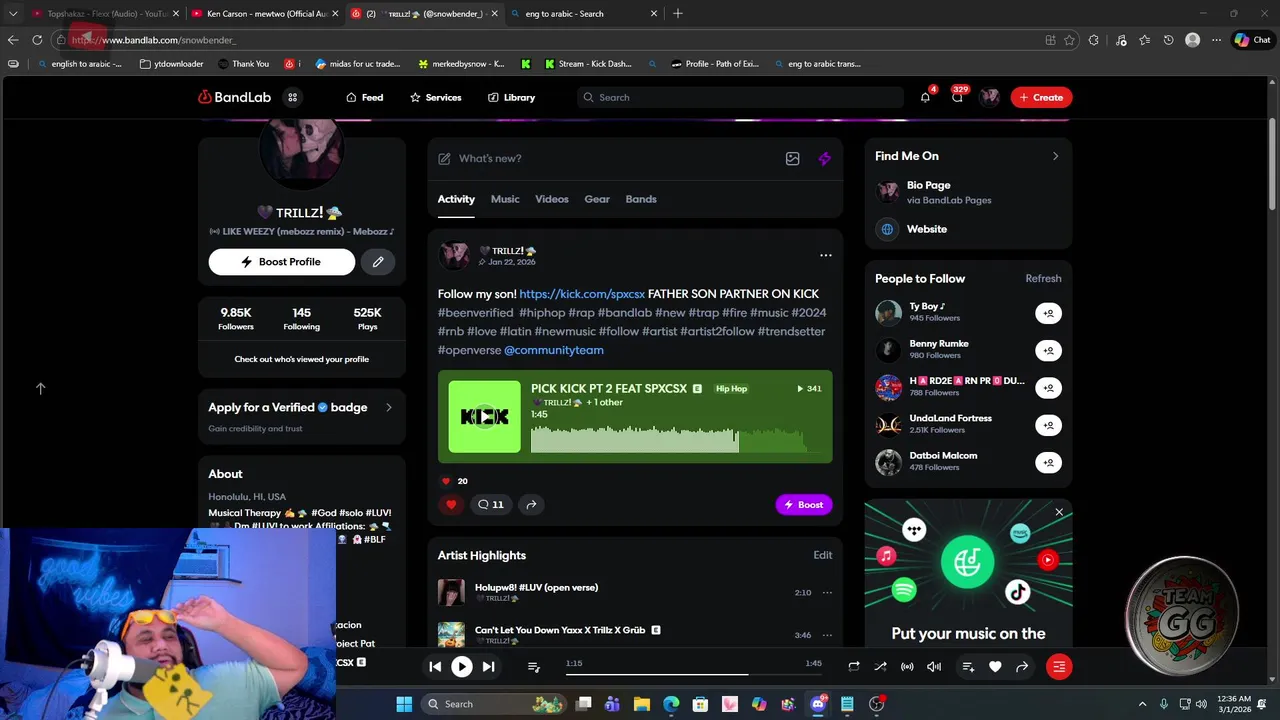1280x720 pixels.
Task: Follow Datboi Malcom from suggestions
Action: coord(1048,462)
